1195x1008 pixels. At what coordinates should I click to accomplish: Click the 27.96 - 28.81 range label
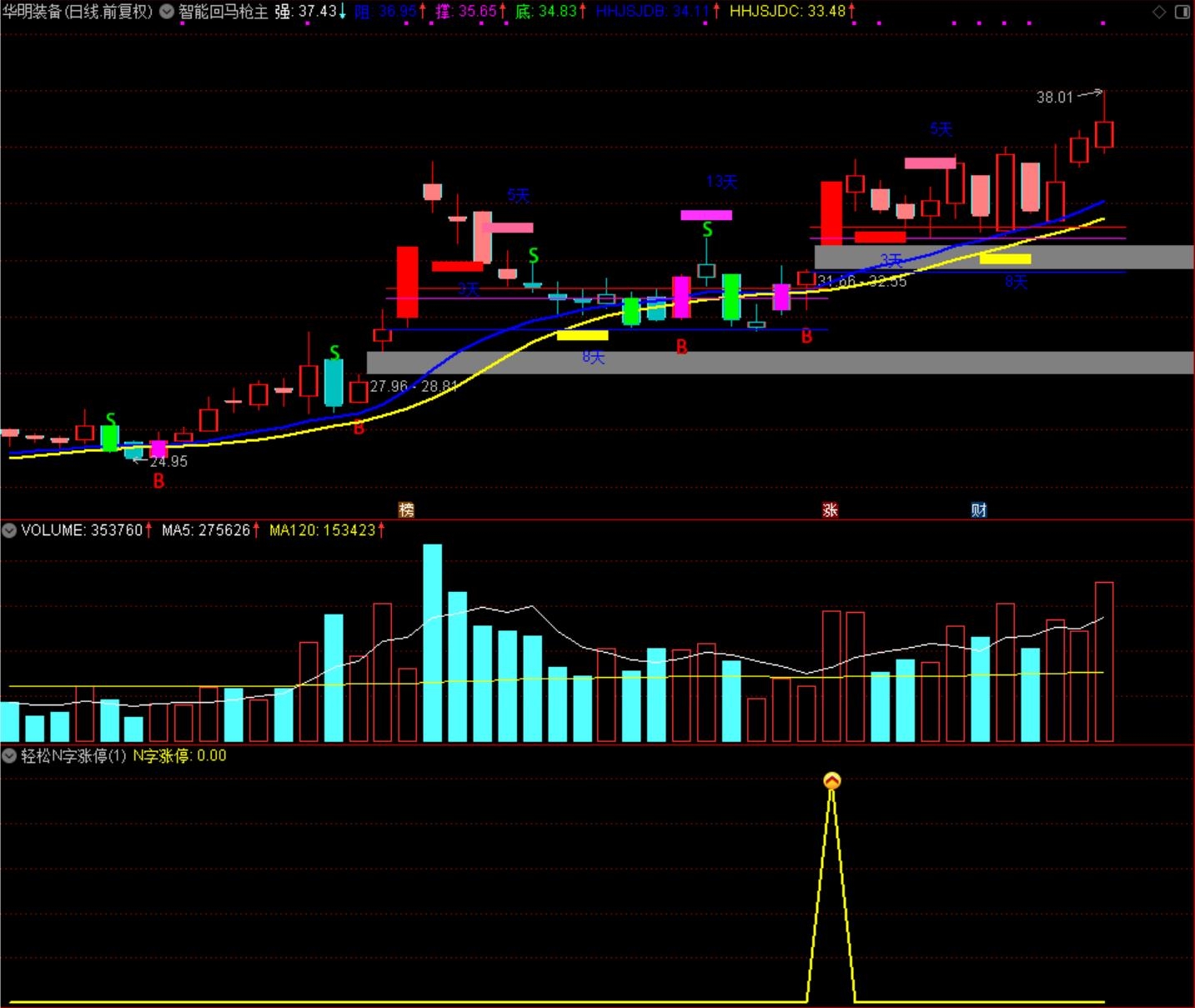414,386
